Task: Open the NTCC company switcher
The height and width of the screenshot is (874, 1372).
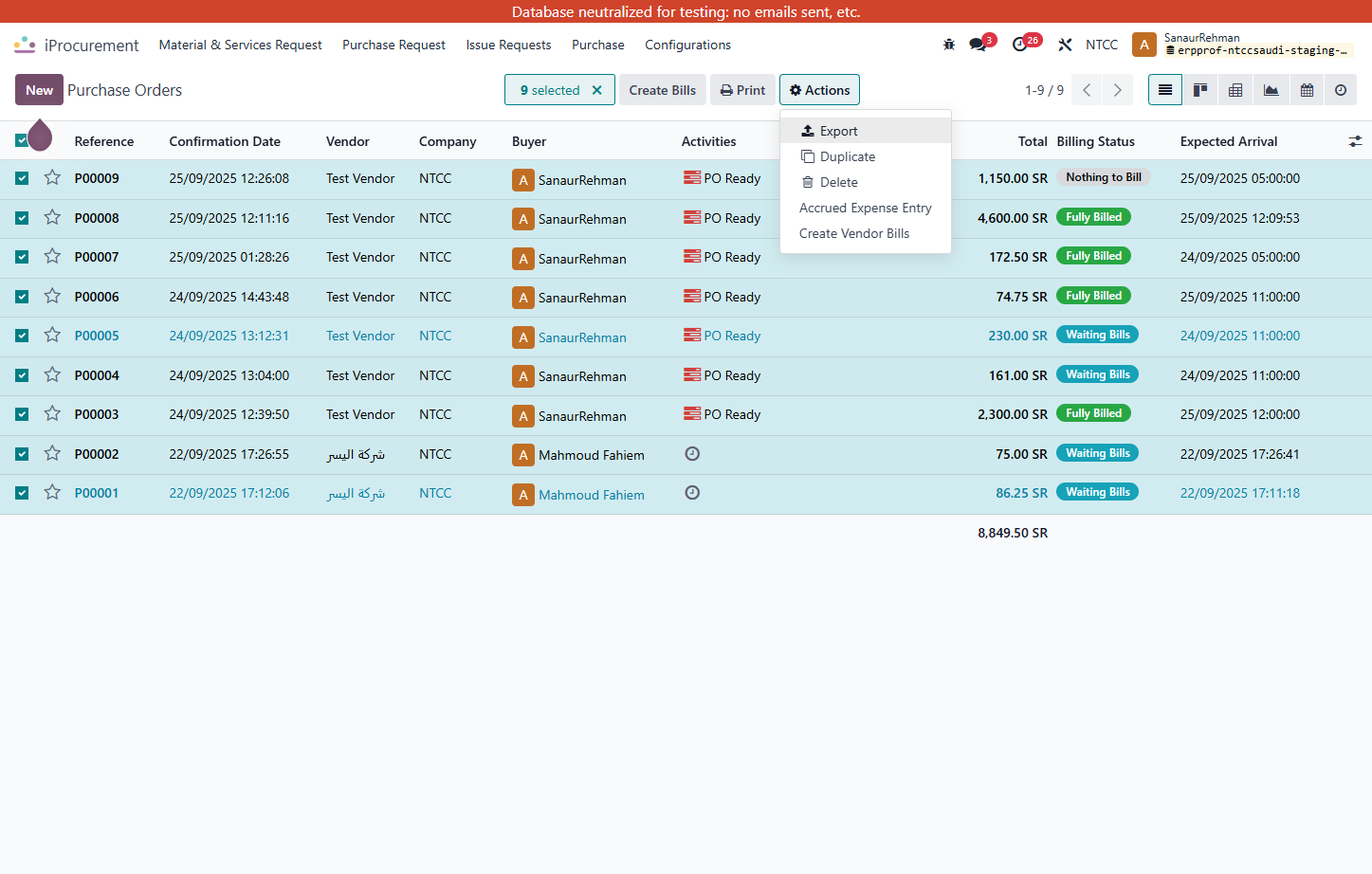Action: 1102,45
